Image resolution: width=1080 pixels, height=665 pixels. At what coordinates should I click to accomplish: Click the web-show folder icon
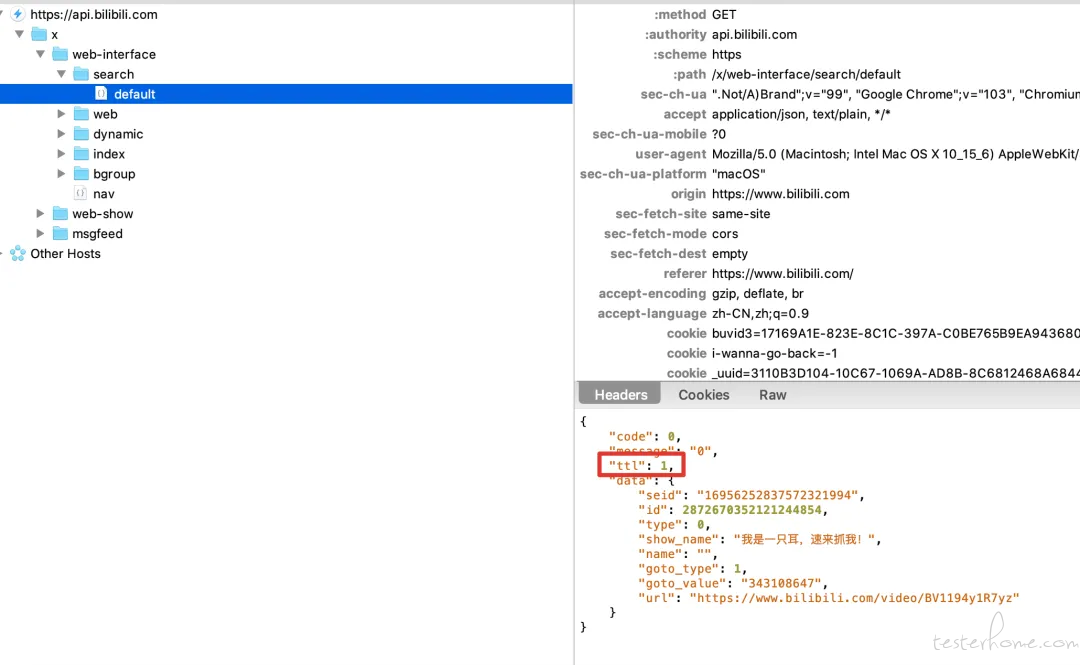pyautogui.click(x=61, y=214)
